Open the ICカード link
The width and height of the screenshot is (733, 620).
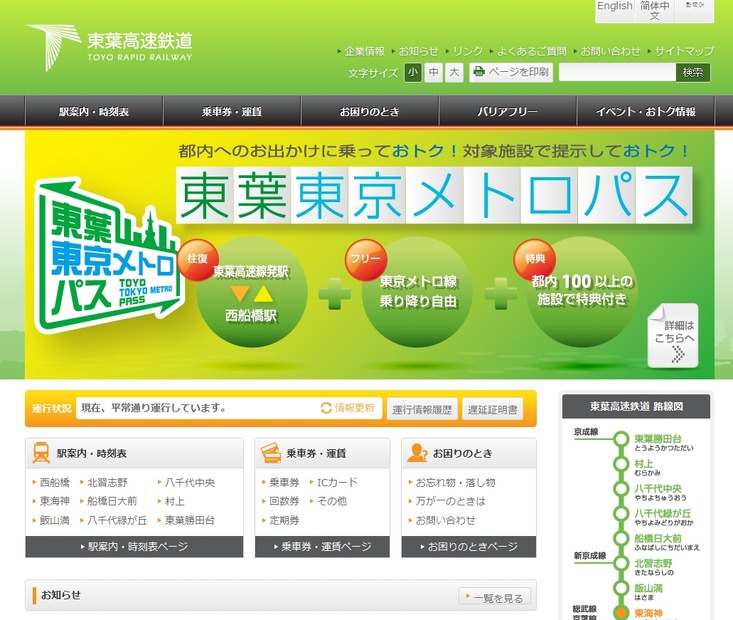tap(337, 482)
